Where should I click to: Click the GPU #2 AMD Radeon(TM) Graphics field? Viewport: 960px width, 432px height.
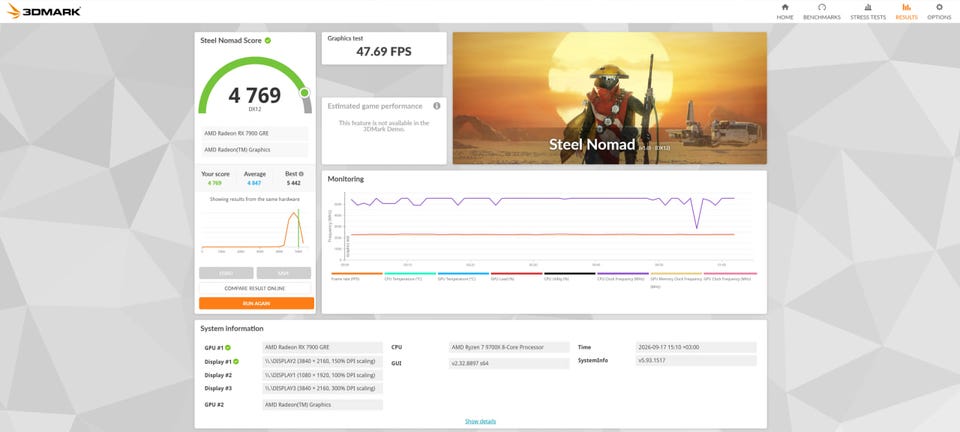[x=322, y=405]
